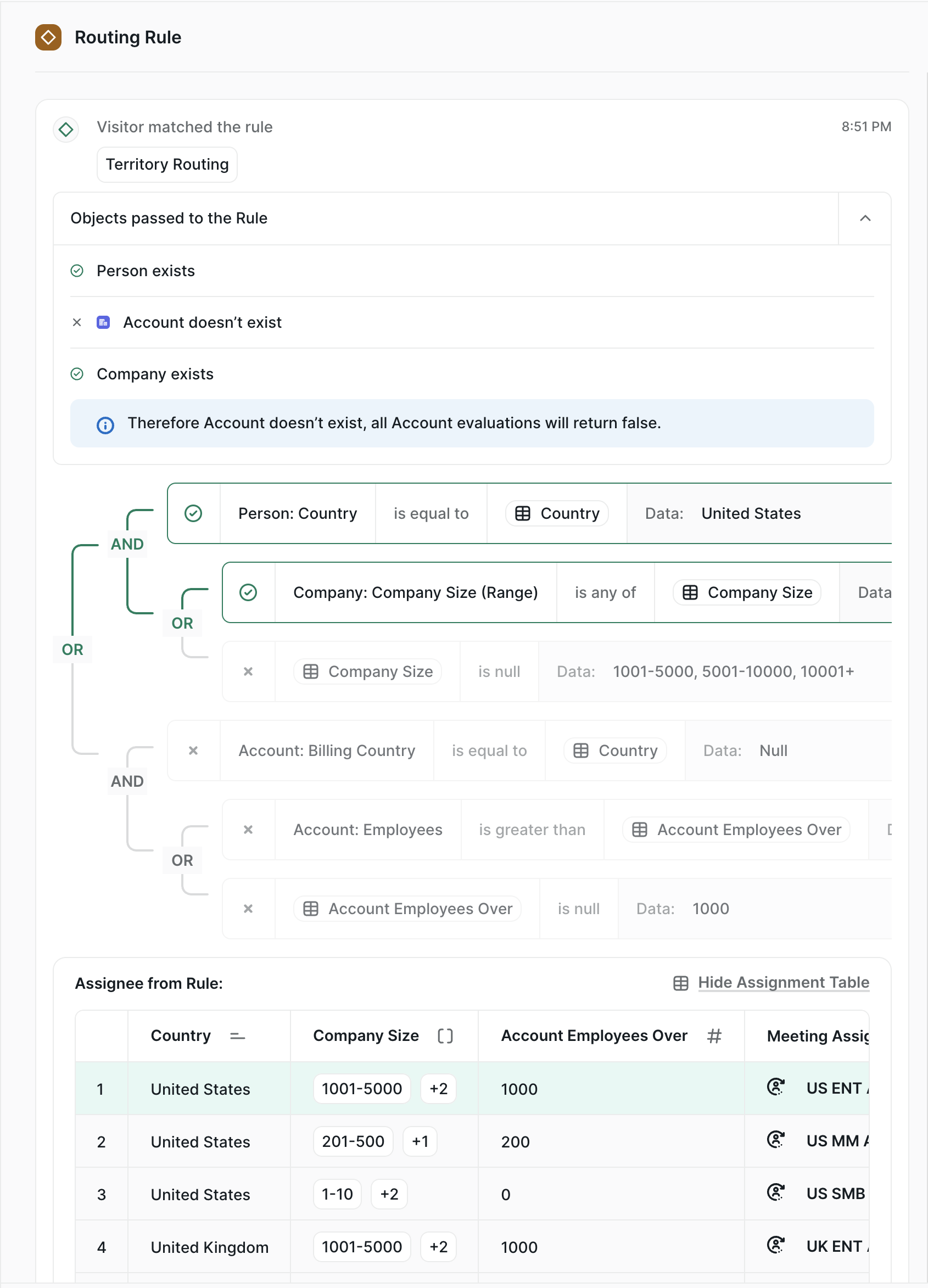The height and width of the screenshot is (1288, 928).
Task: Expand the +2 sizes chip in row 3
Action: click(x=389, y=1194)
